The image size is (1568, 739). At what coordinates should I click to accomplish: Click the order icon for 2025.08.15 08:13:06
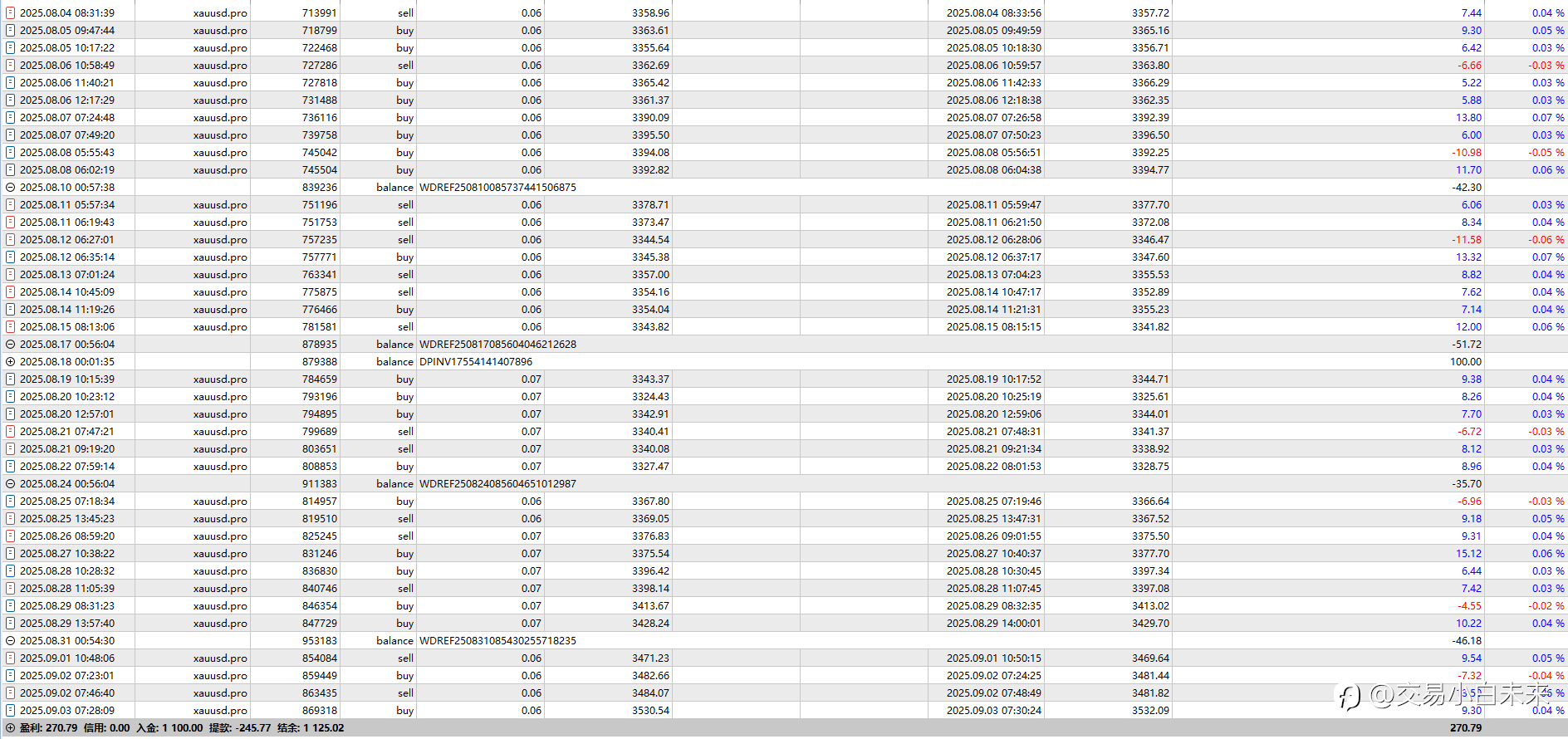click(x=11, y=326)
